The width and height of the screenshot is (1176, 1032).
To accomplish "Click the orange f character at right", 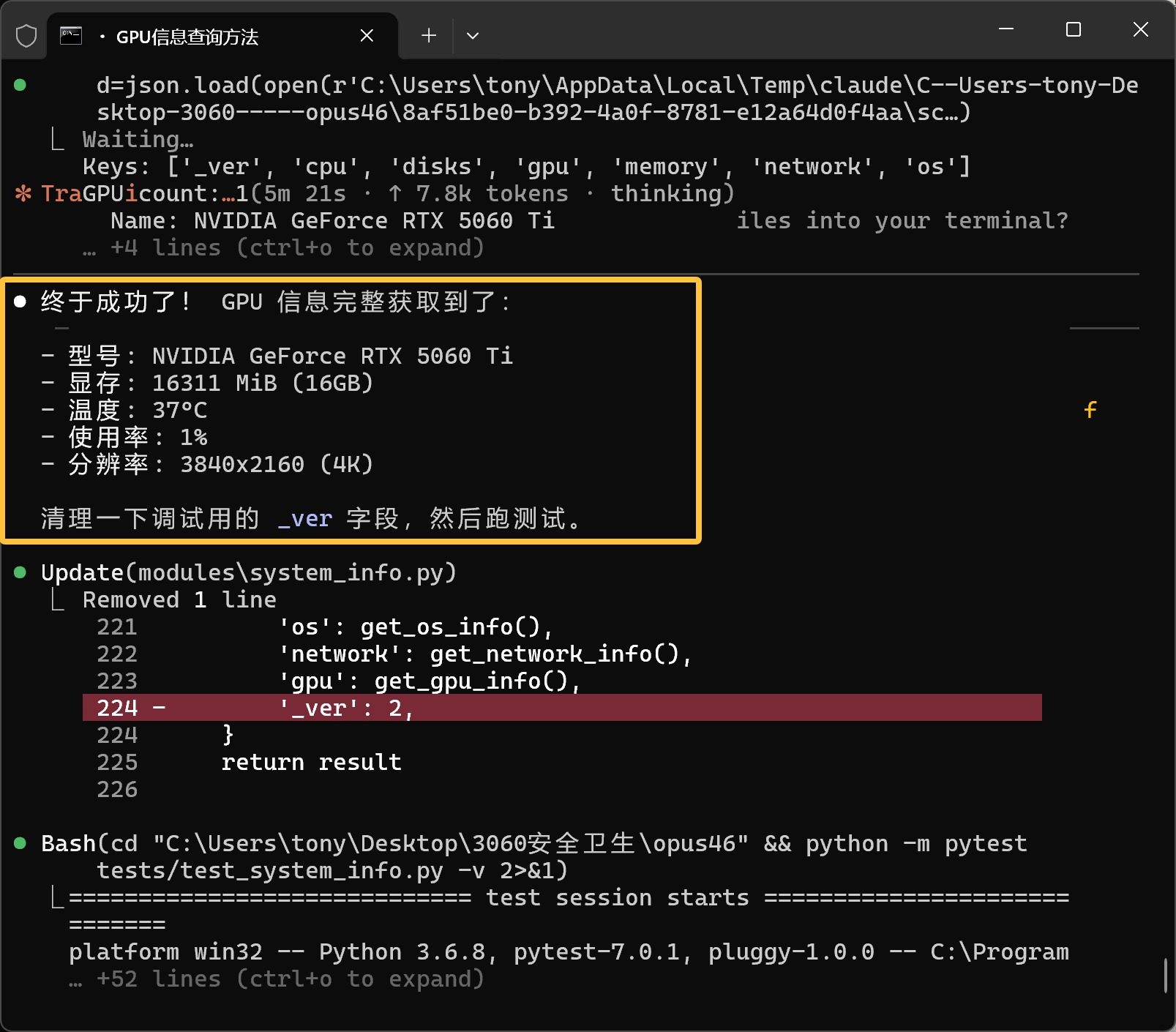I will pos(1090,410).
